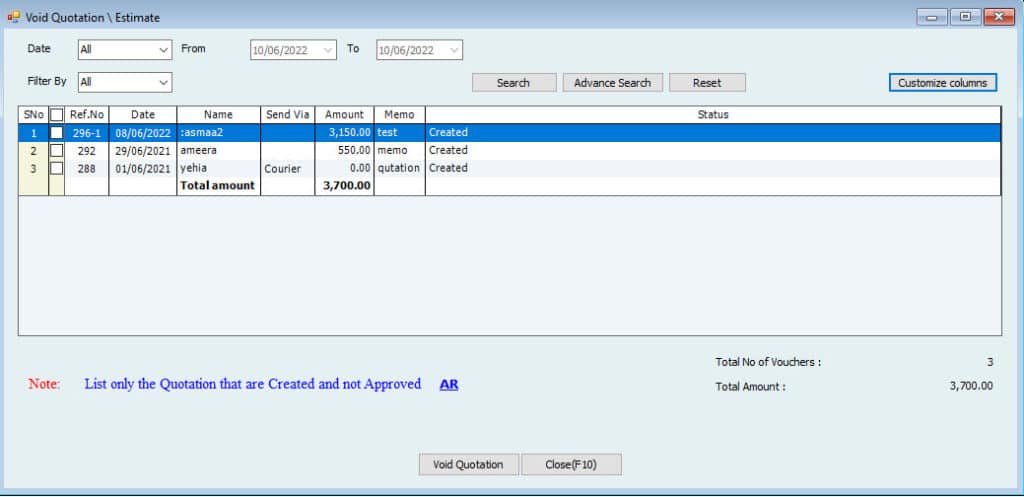
Task: Tick the checkbox for quotation 296-1
Action: (x=57, y=132)
